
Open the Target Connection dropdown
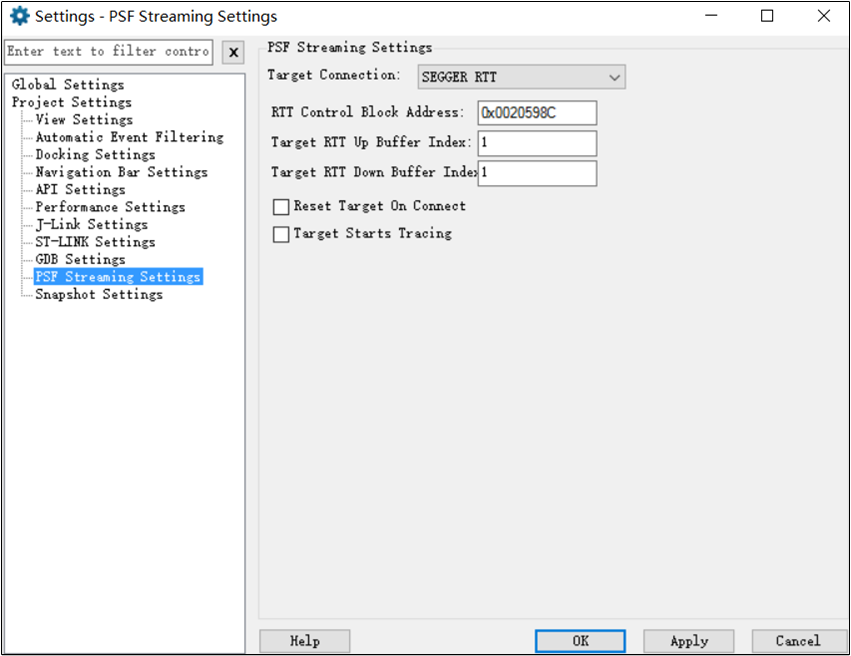(x=521, y=77)
